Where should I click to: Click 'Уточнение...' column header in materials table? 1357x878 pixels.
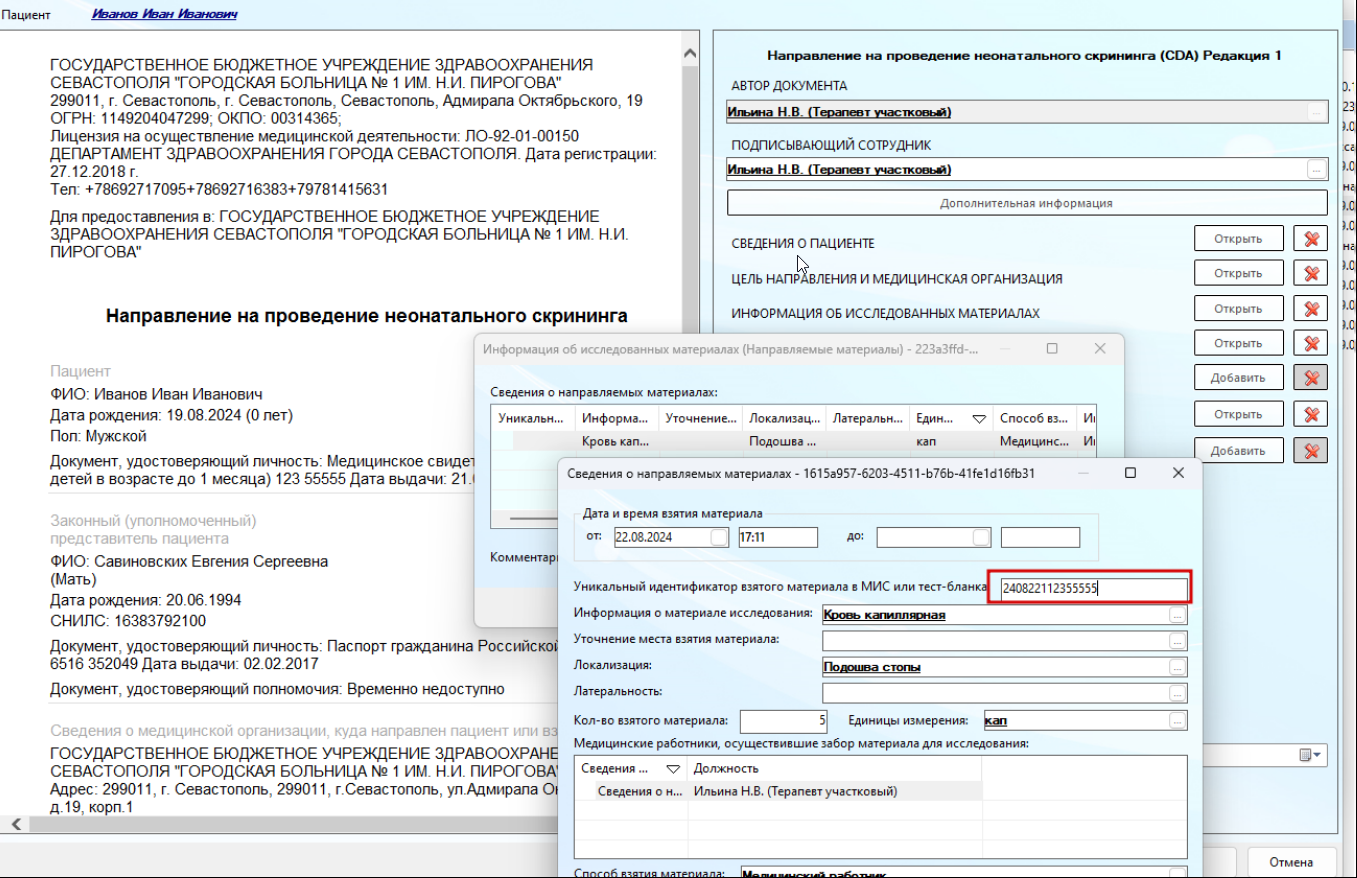(x=701, y=420)
